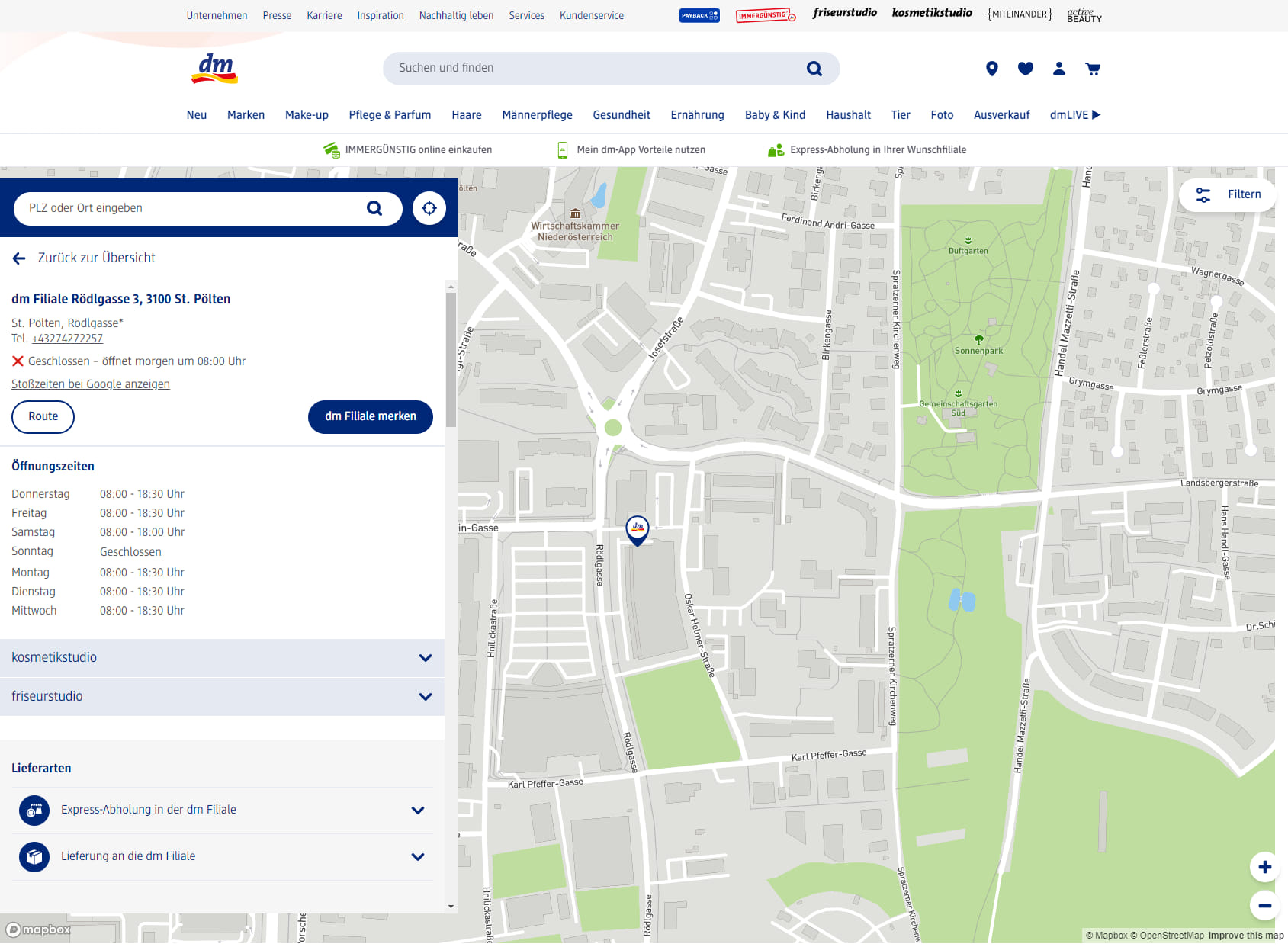Expand Lieferung an die dm Filiale chevron

[x=418, y=857]
